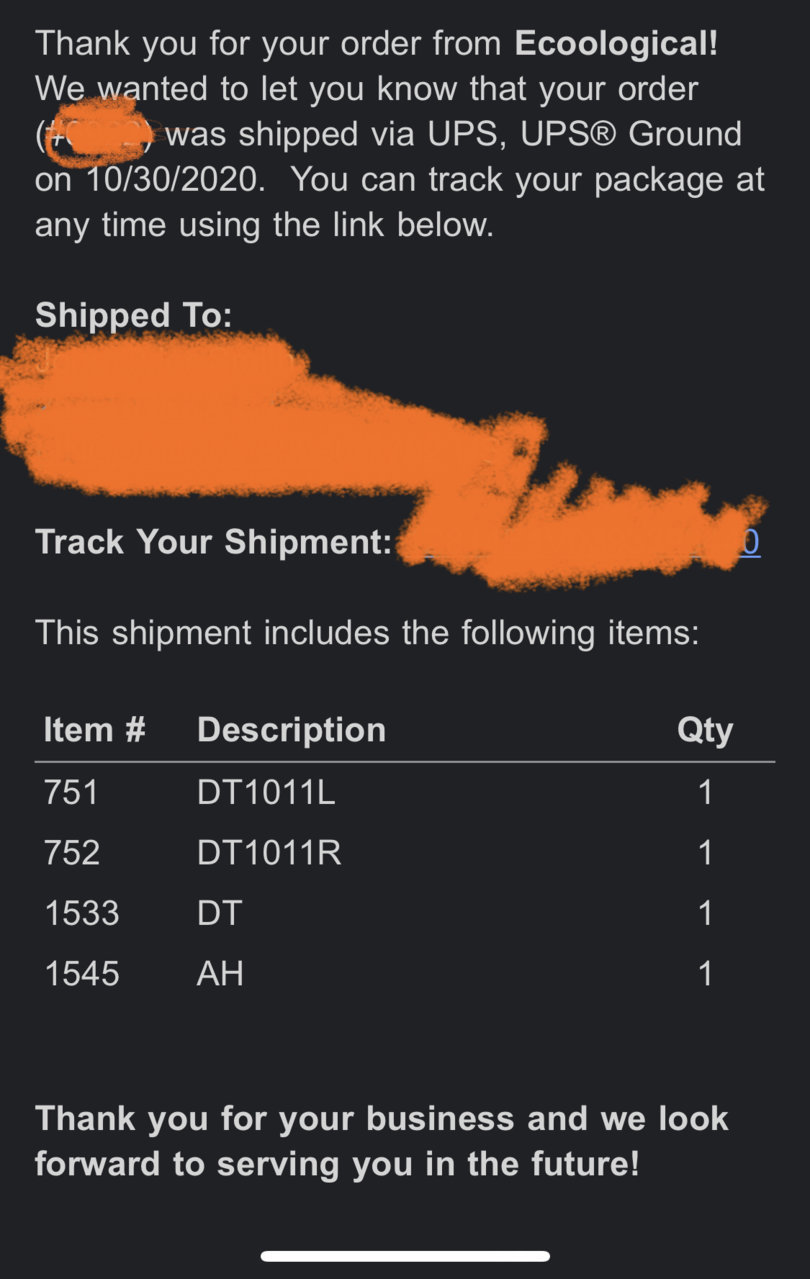Tap the quantity in the DT1011R row
810x1279 pixels.
[705, 853]
